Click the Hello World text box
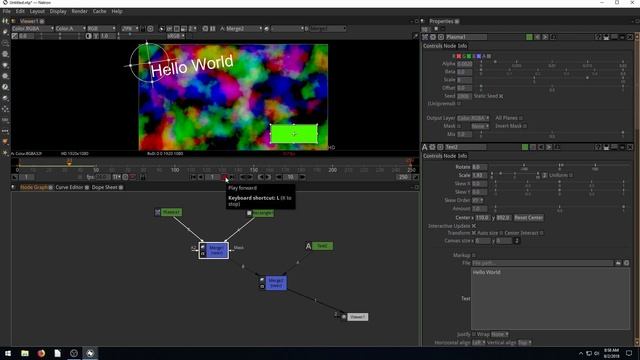640x360 pixels. [550, 298]
